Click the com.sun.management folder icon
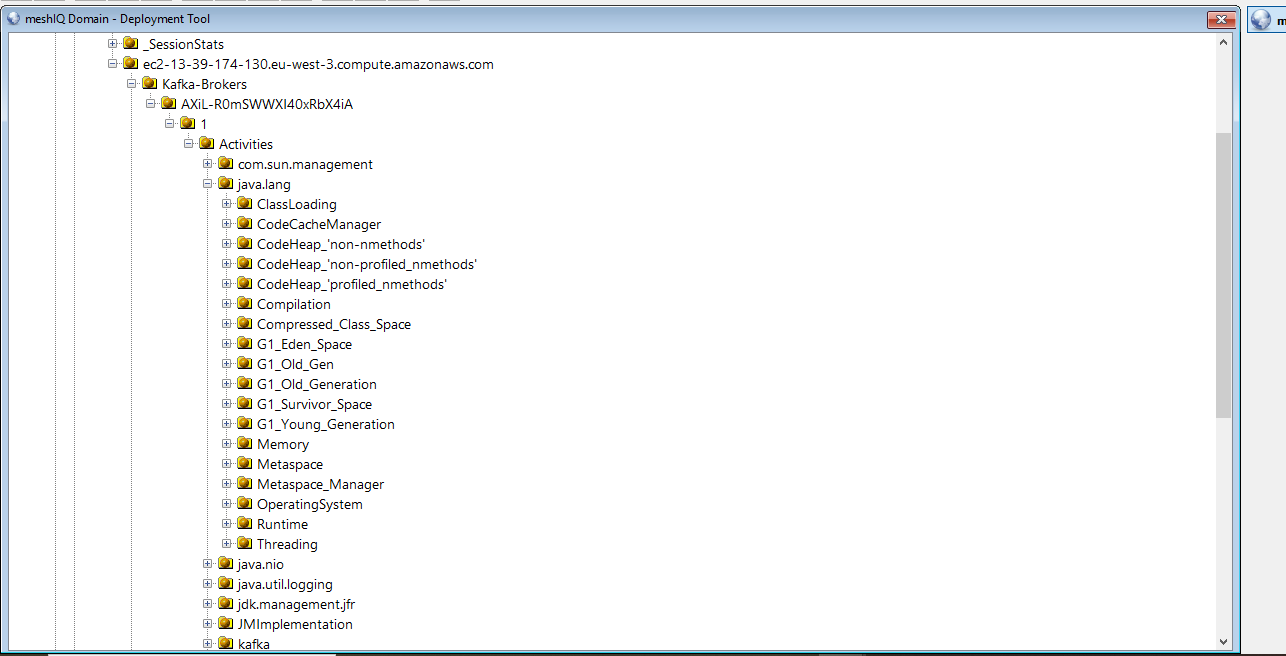The image size is (1286, 656). coord(226,164)
